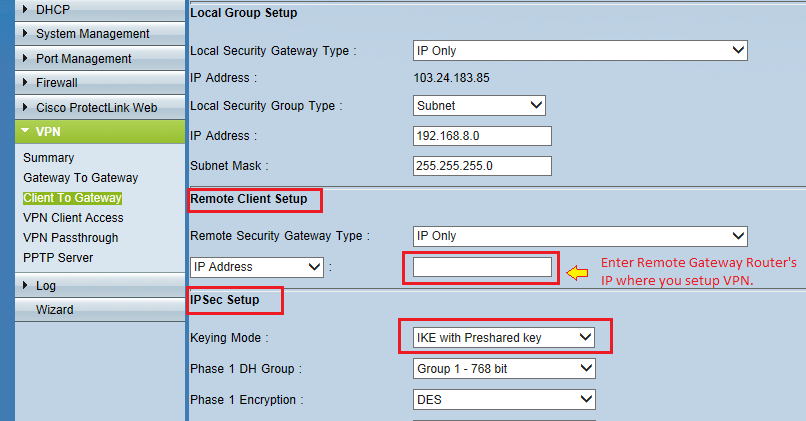Open Phase 1 DH Group dropdown
This screenshot has width=806, height=421.
pyautogui.click(x=504, y=369)
